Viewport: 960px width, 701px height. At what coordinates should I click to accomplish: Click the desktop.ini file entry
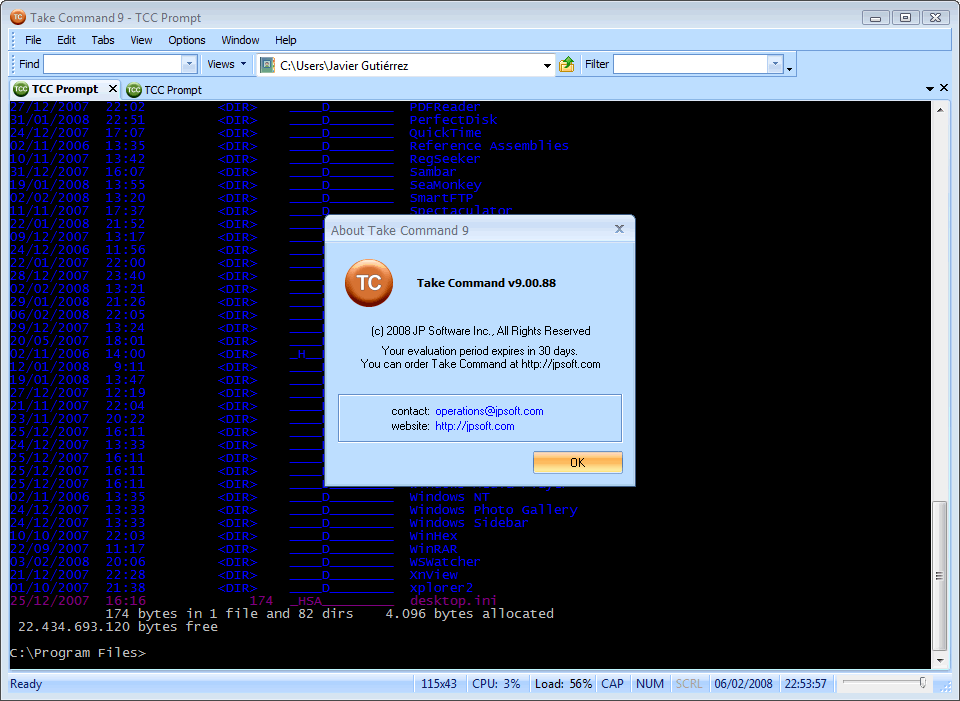(453, 601)
